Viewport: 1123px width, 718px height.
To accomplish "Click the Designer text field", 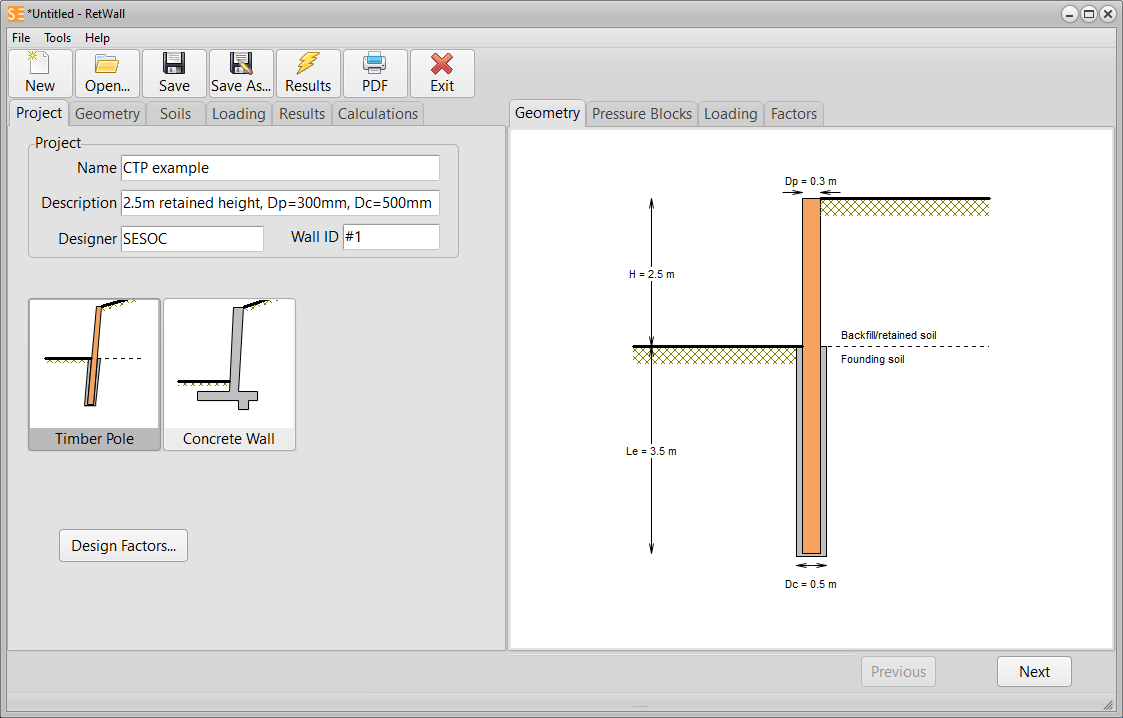I will tap(192, 238).
